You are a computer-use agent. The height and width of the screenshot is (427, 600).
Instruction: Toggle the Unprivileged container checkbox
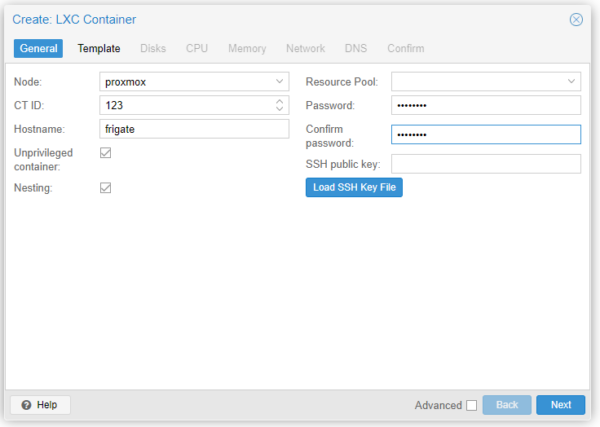(x=106, y=153)
